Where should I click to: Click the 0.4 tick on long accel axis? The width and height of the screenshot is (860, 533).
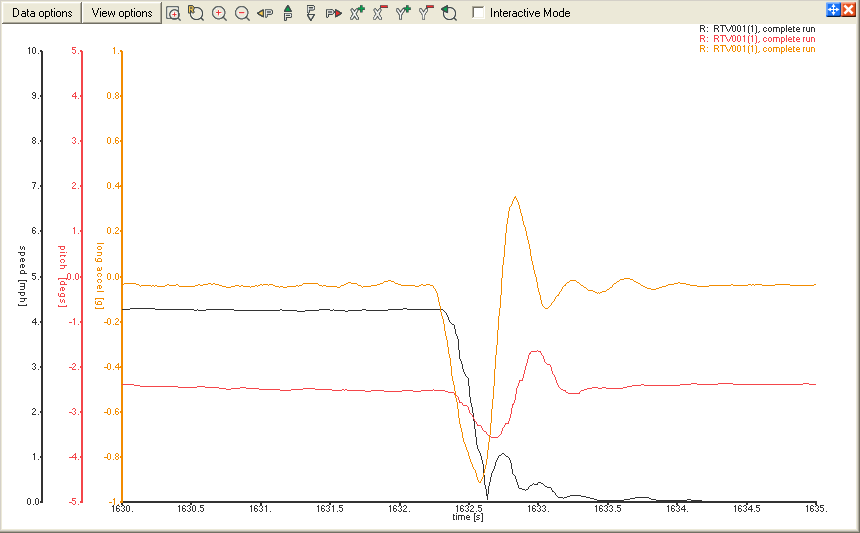coord(113,186)
